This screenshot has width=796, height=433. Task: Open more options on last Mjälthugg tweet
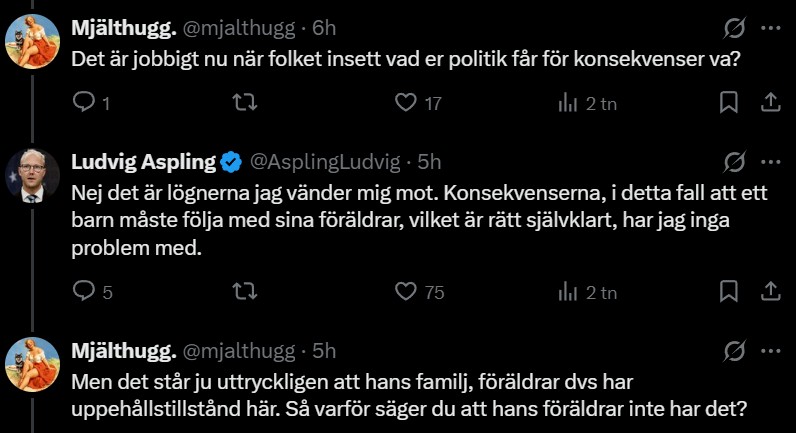point(771,351)
